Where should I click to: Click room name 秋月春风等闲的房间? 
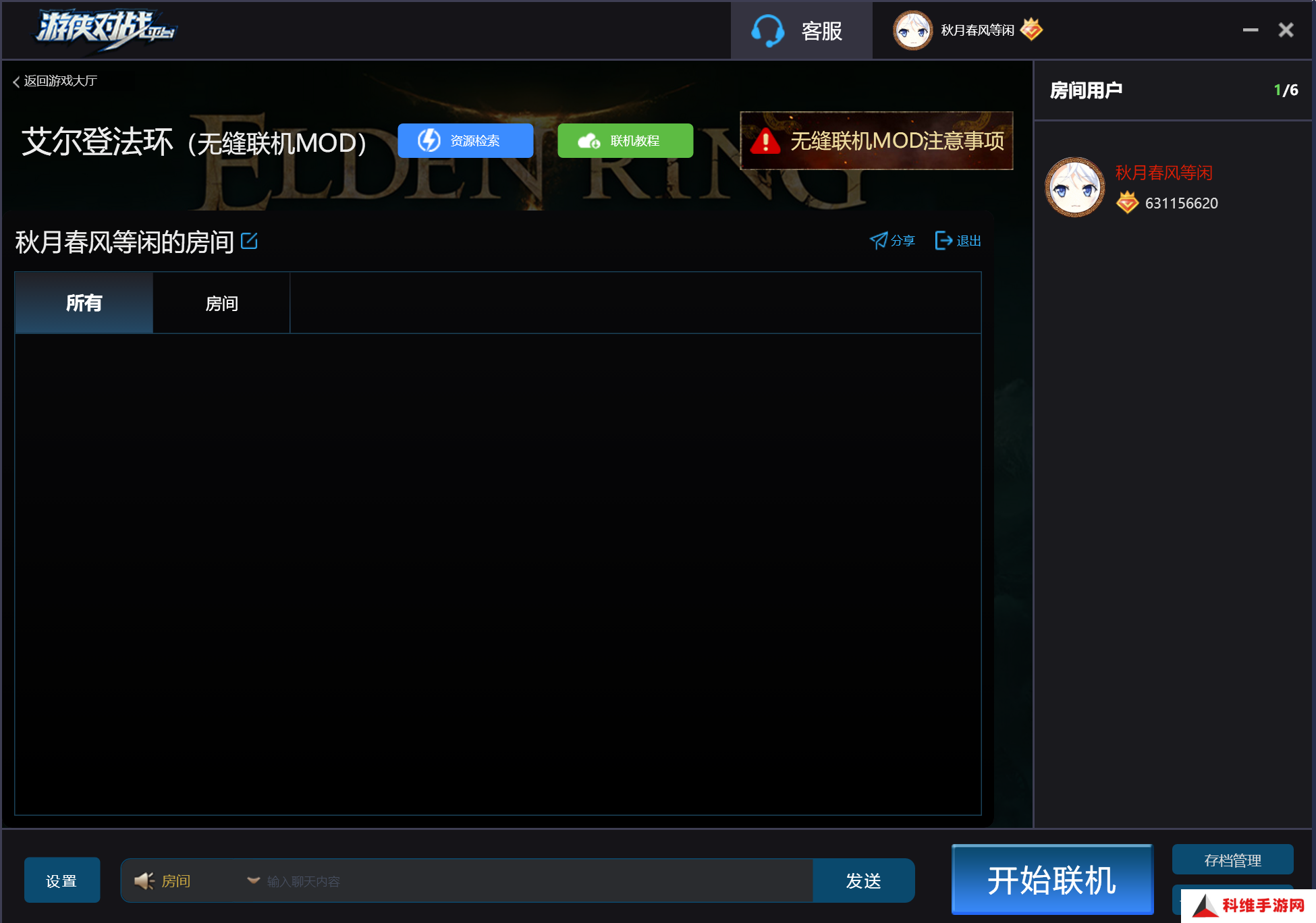[124, 242]
